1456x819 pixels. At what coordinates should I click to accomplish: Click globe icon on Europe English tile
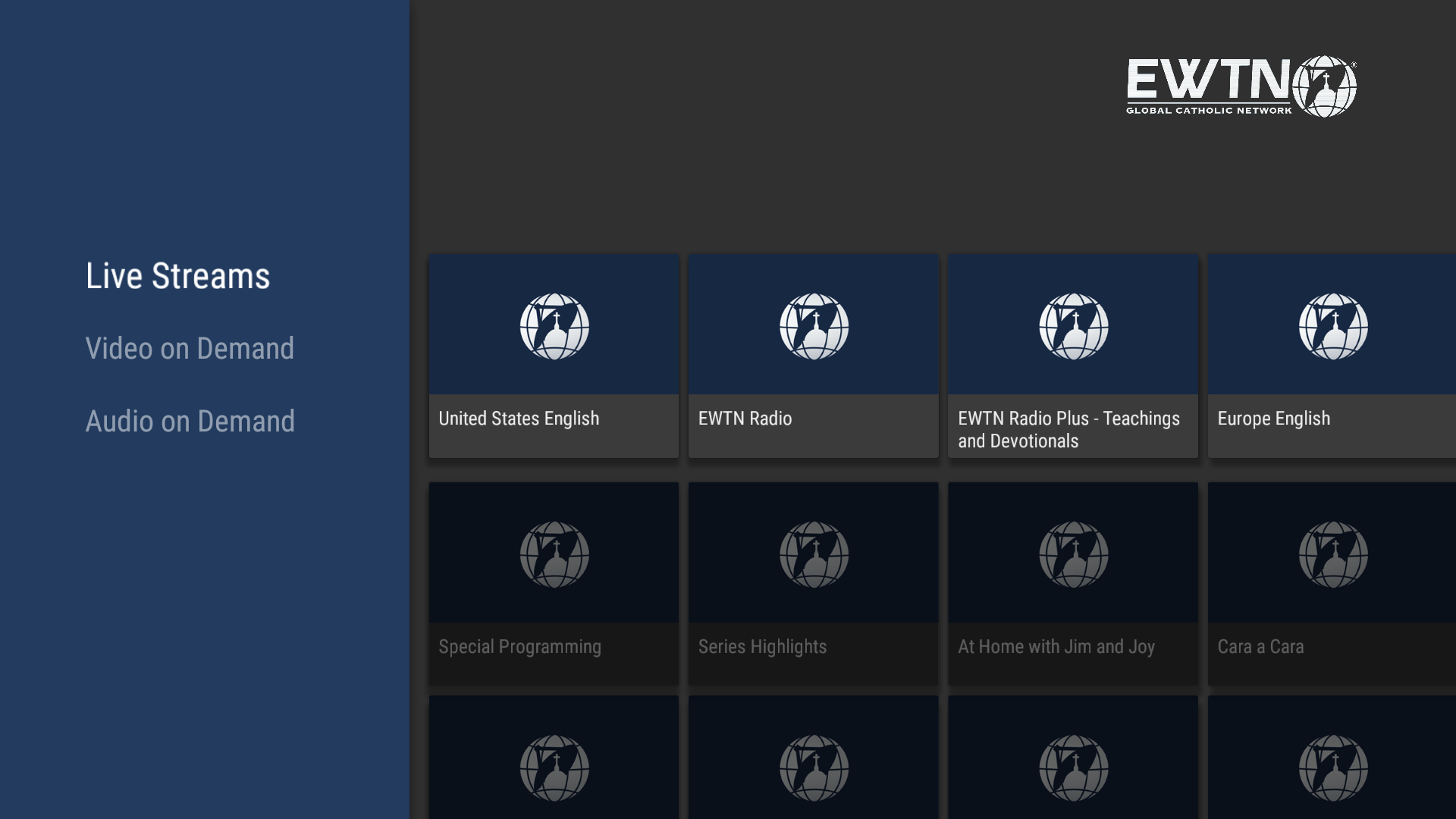click(x=1332, y=326)
